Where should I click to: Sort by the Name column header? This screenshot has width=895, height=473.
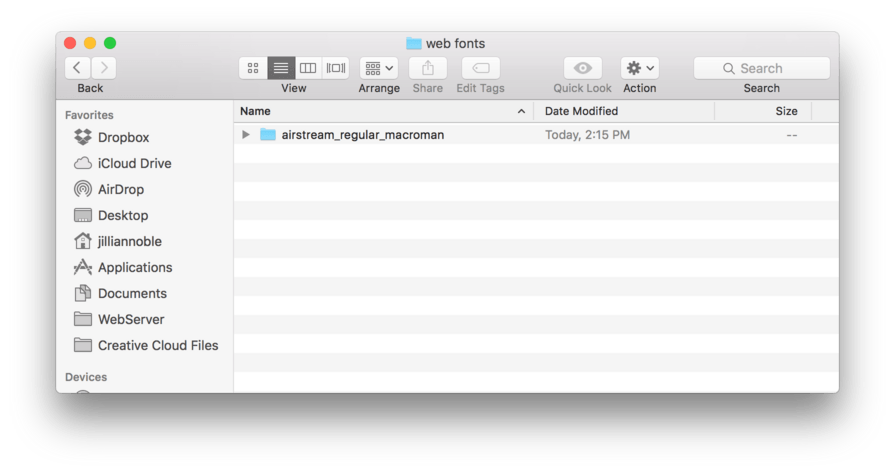click(x=382, y=111)
